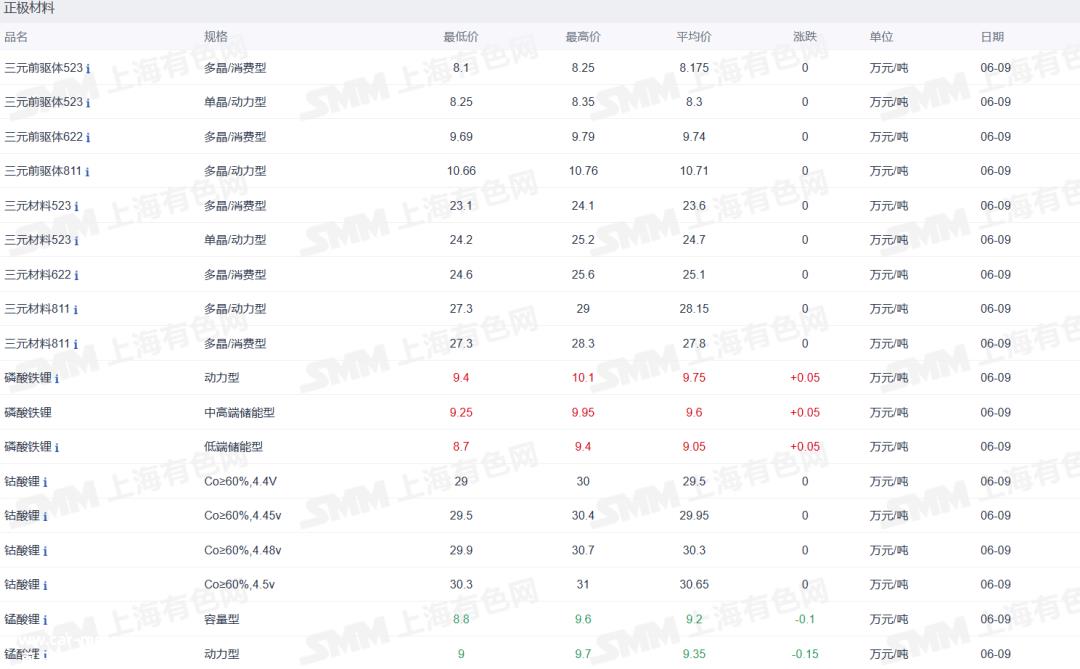Select the 低端储能型 specification cell
The width and height of the screenshot is (1080, 669).
[x=233, y=446]
